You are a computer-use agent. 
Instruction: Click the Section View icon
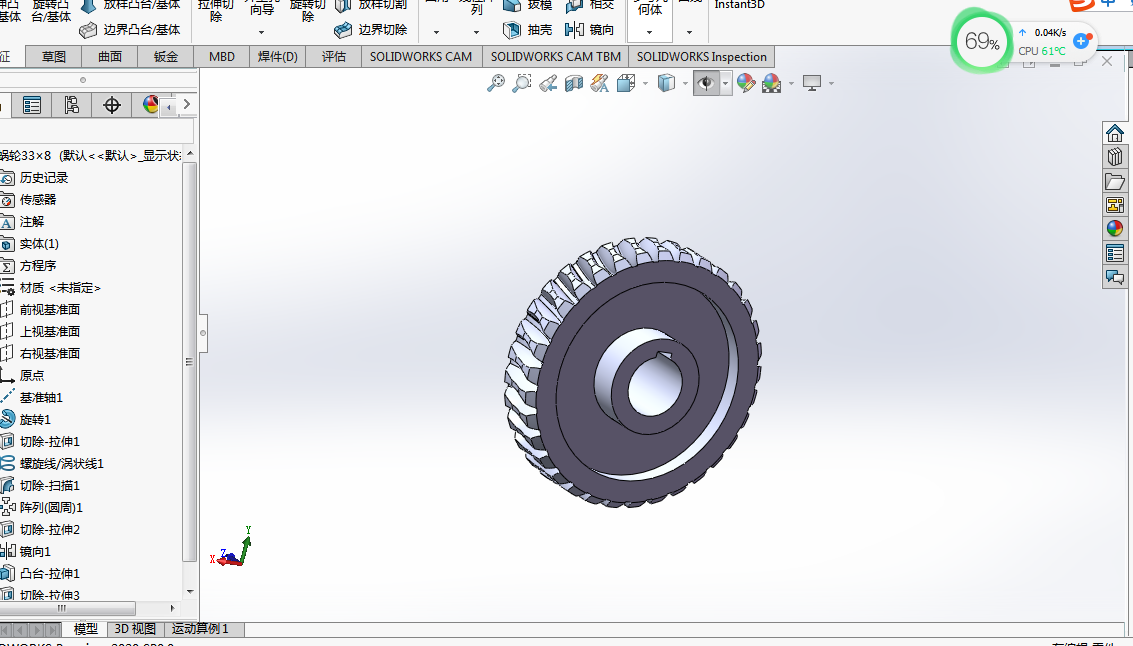[x=574, y=84]
